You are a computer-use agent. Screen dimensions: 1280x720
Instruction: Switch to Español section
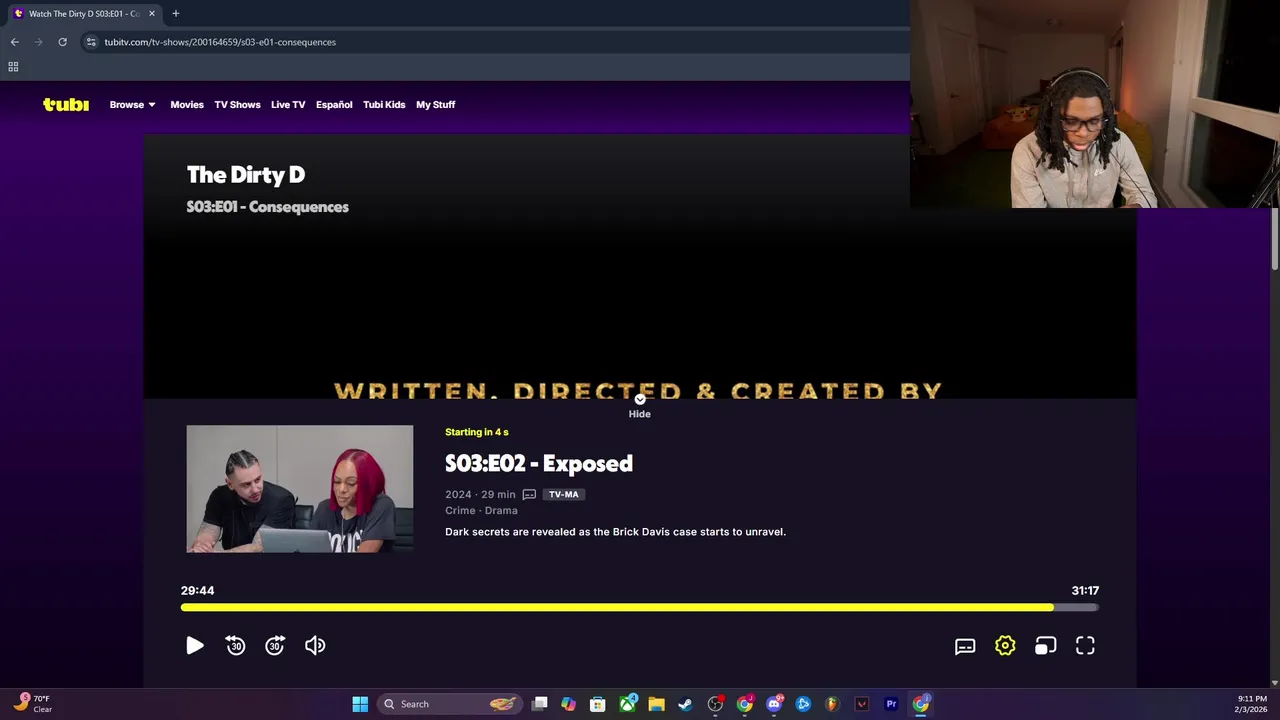334,104
